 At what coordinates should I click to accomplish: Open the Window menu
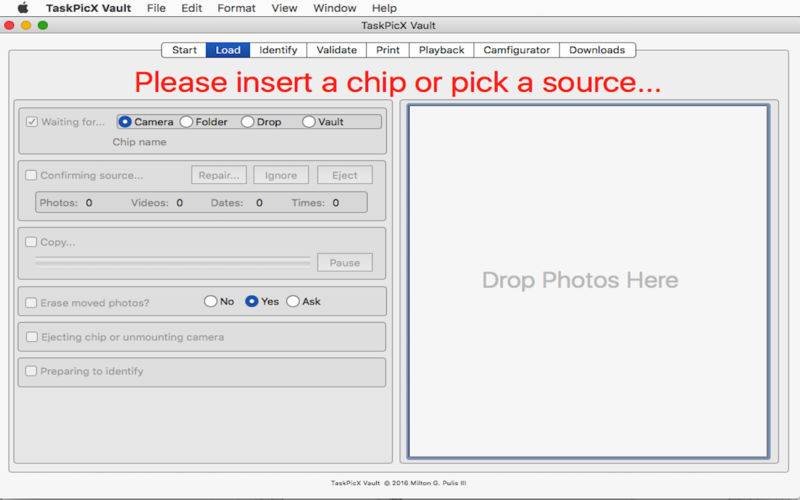pyautogui.click(x=335, y=8)
